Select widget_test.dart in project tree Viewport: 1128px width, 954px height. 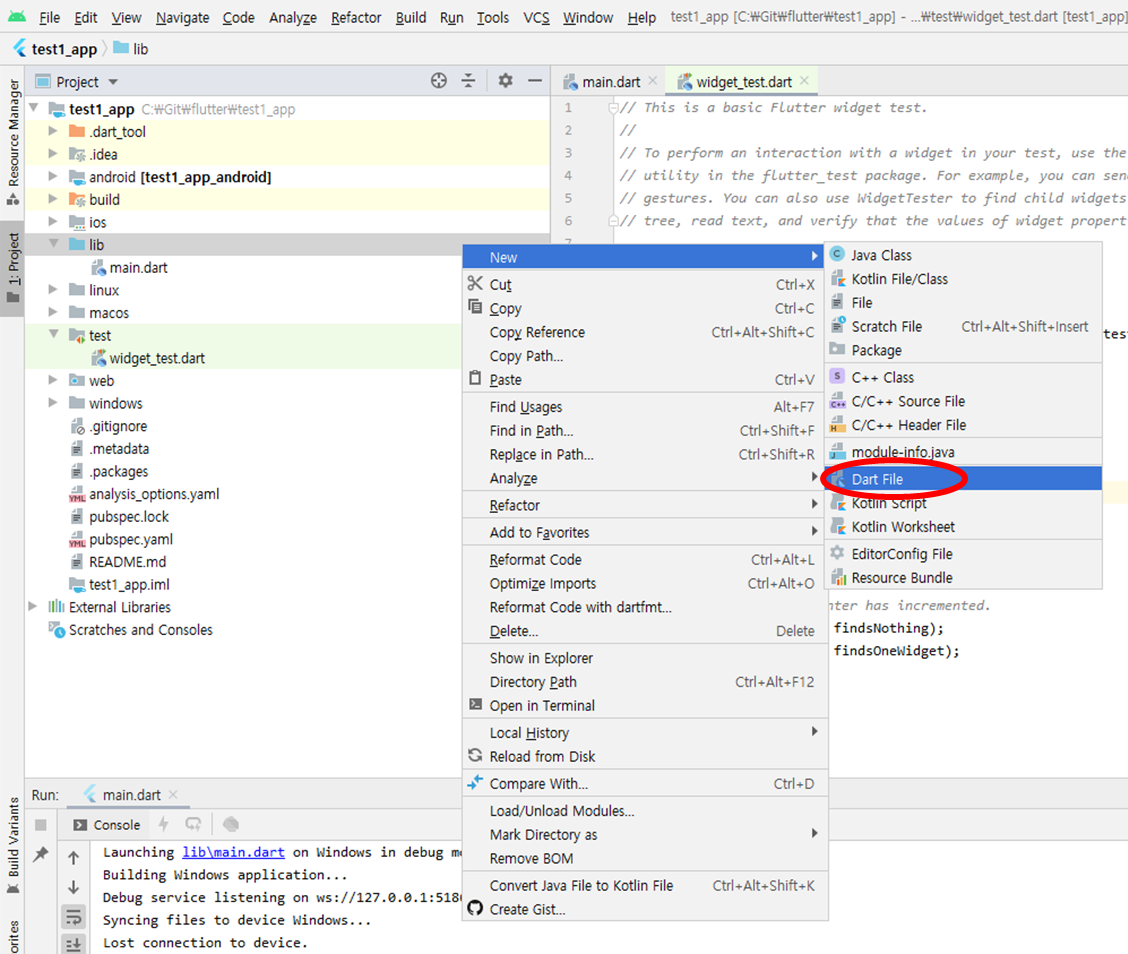point(148,358)
